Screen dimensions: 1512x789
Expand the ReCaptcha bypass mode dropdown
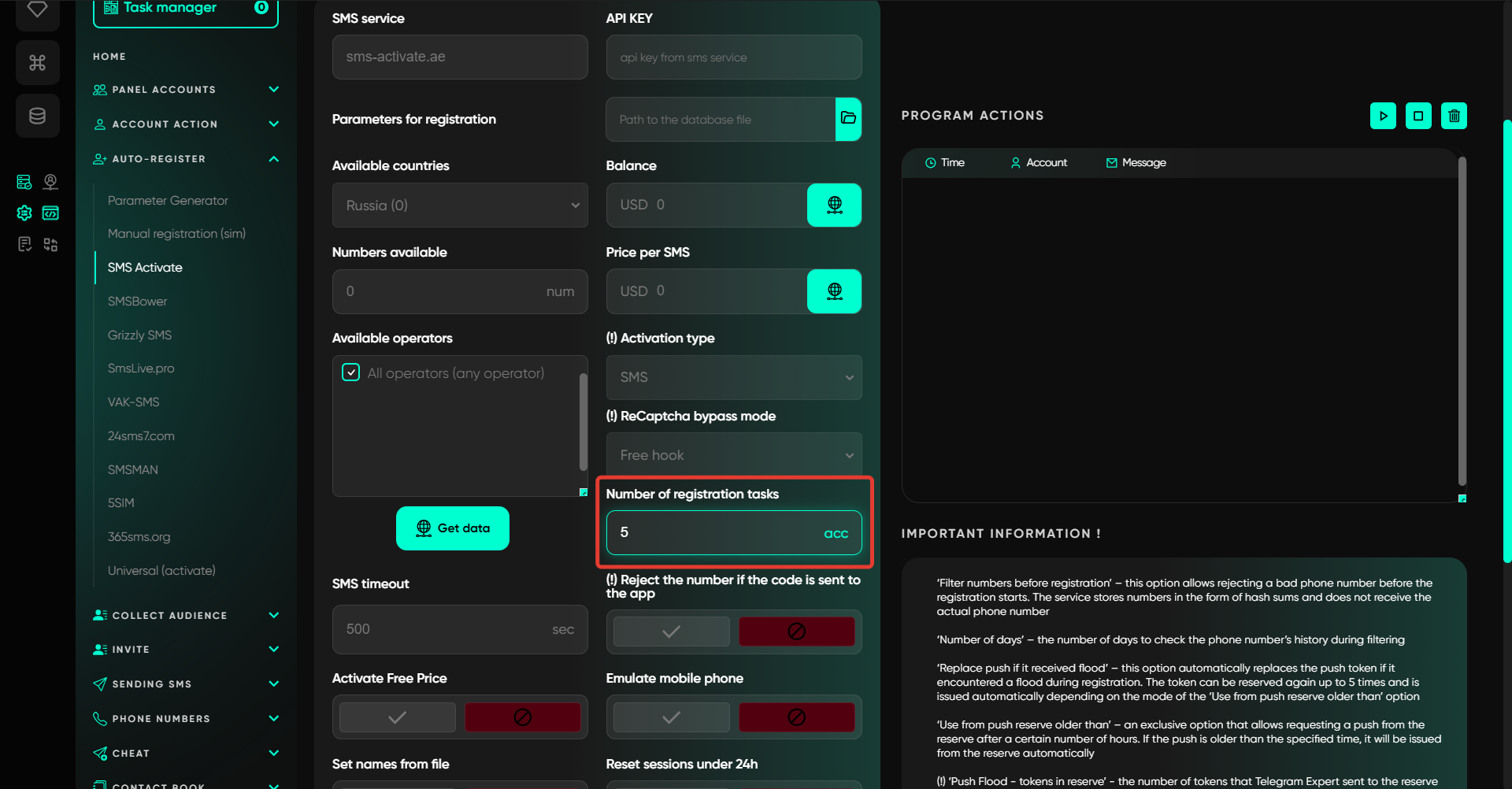coord(733,455)
